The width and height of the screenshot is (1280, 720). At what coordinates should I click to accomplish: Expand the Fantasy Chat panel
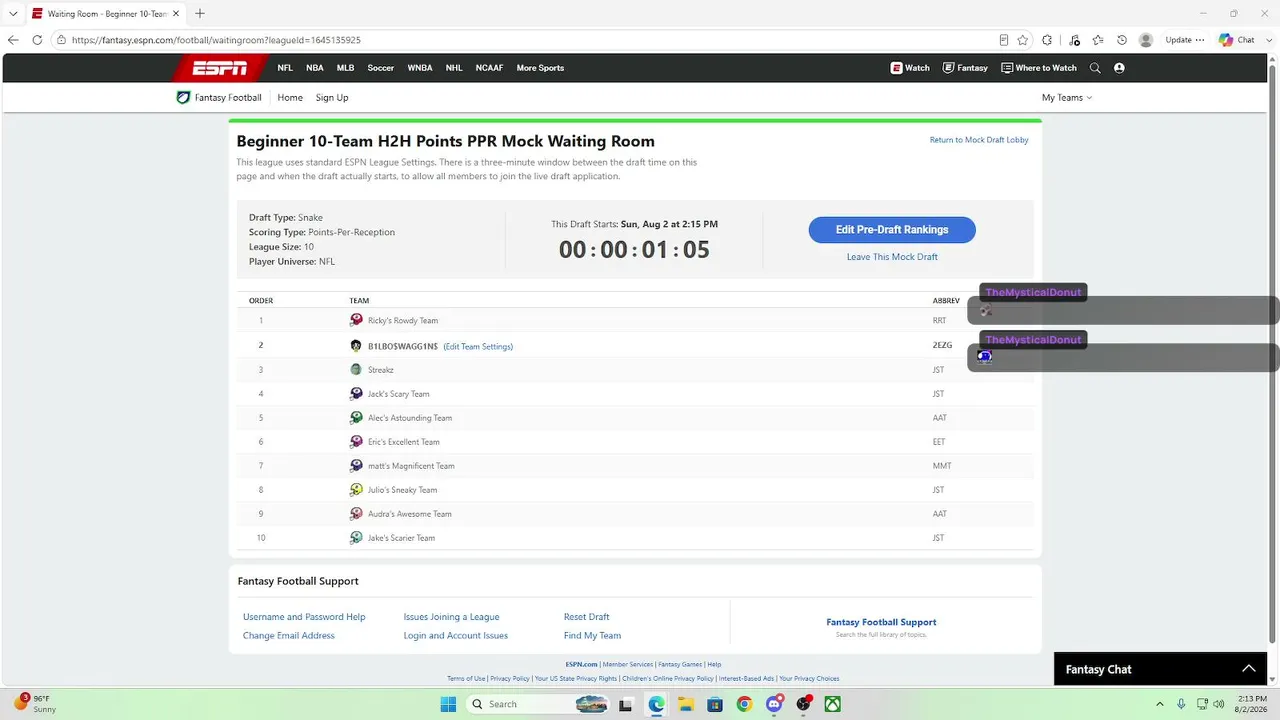1161,669
